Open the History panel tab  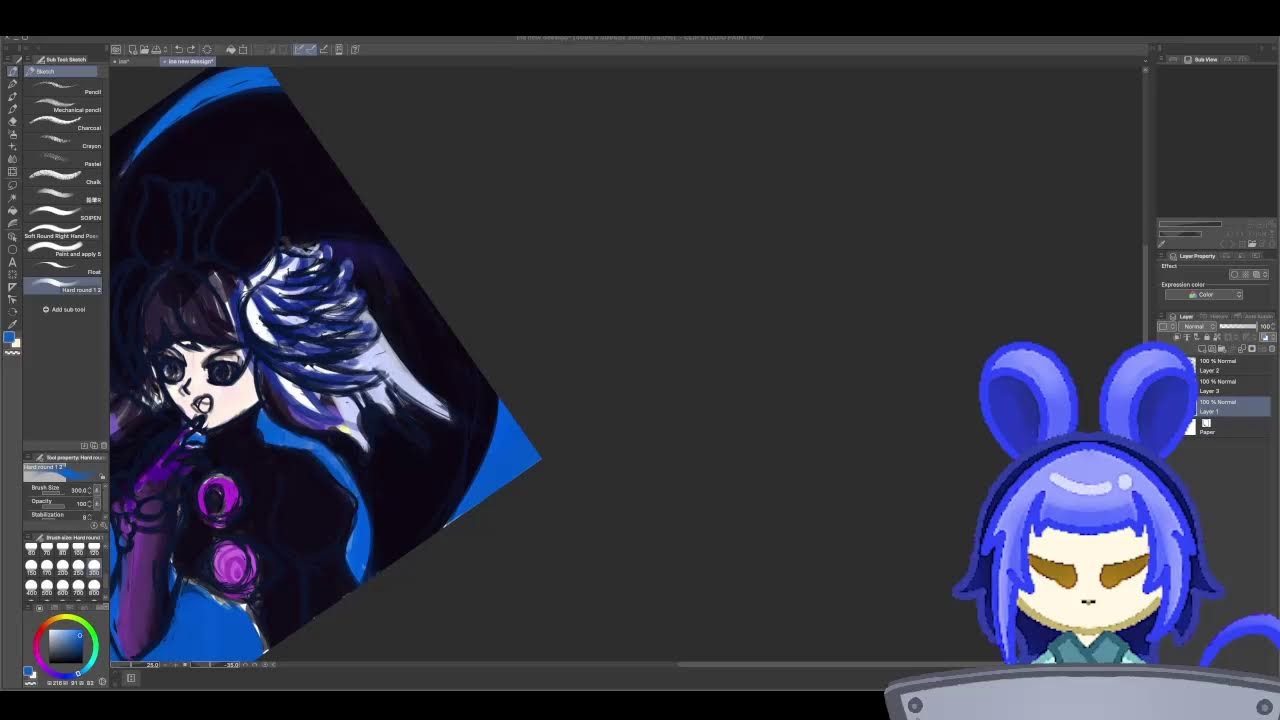[1214, 316]
